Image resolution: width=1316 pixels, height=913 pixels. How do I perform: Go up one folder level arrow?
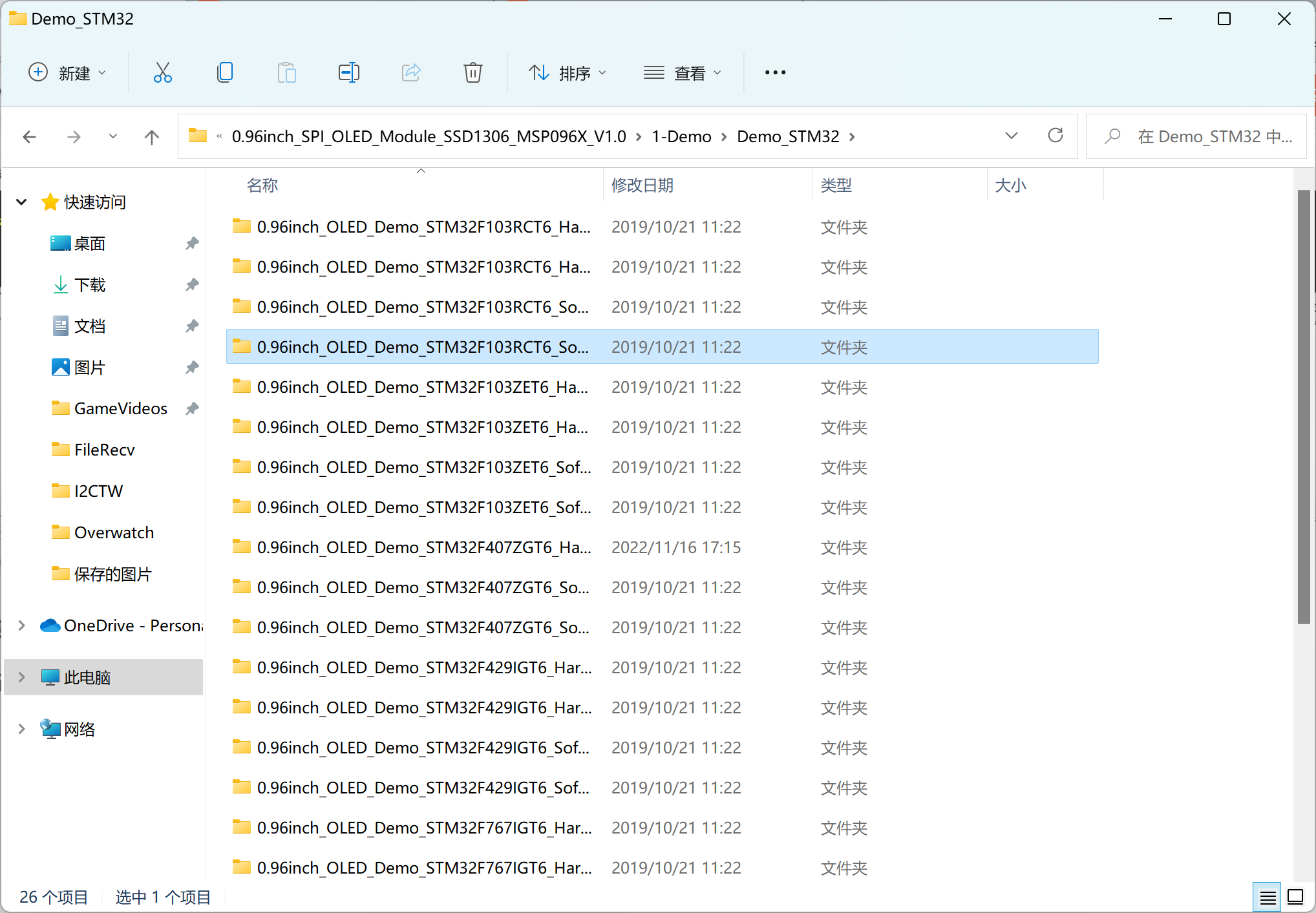click(151, 137)
